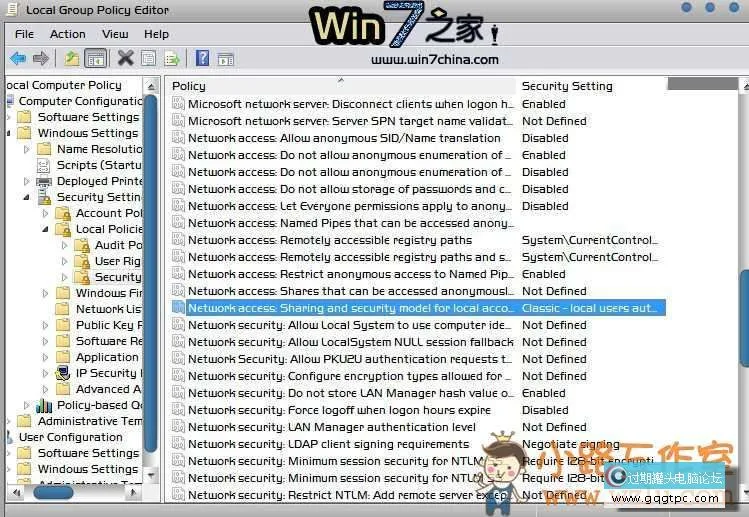Image resolution: width=749 pixels, height=517 pixels.
Task: Click the Properties toolbar icon
Action: point(148,59)
